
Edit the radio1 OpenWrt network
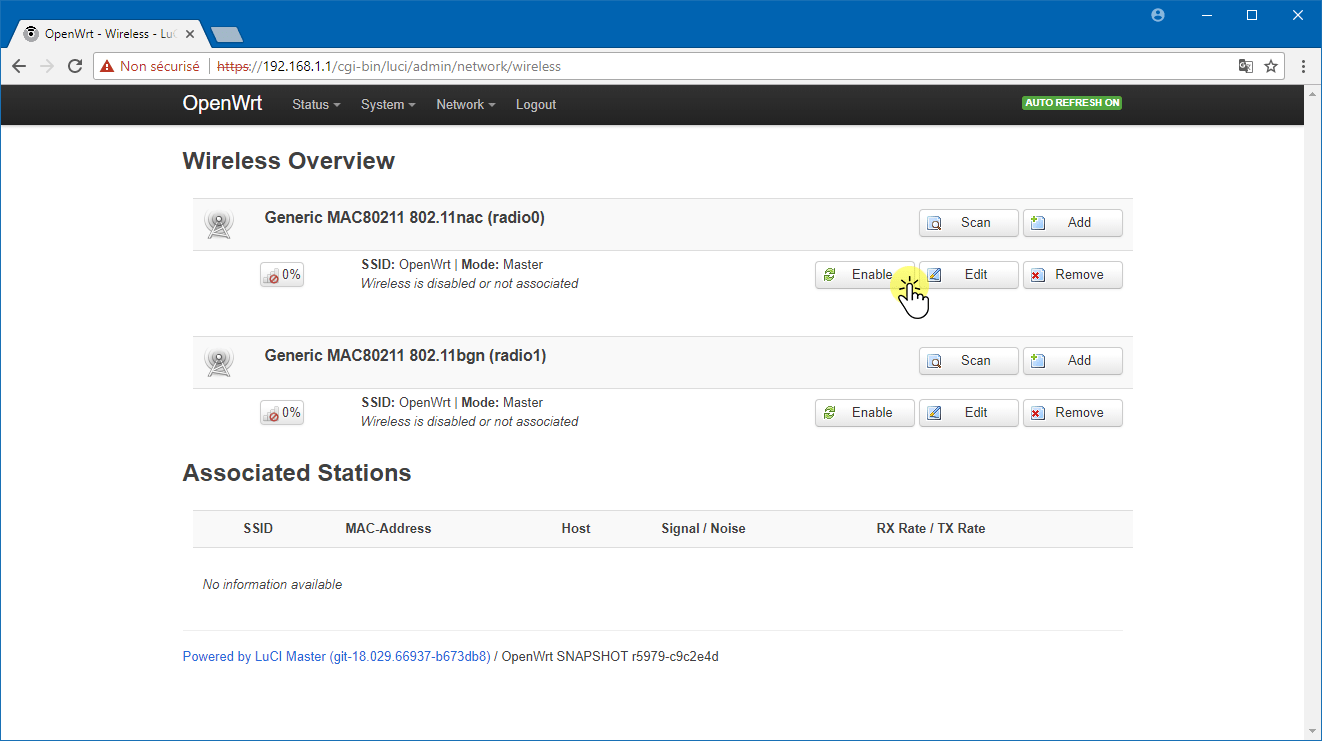point(969,413)
